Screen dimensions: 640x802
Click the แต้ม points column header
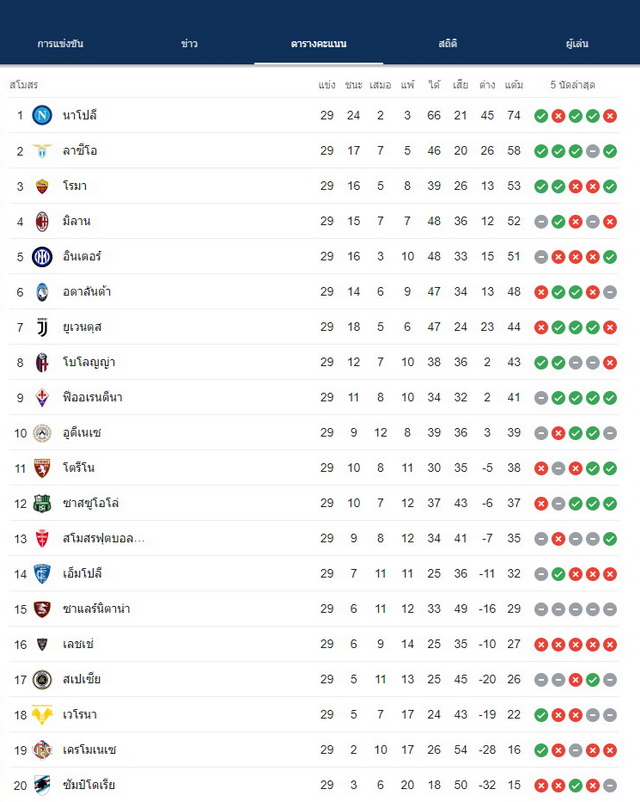click(x=514, y=85)
